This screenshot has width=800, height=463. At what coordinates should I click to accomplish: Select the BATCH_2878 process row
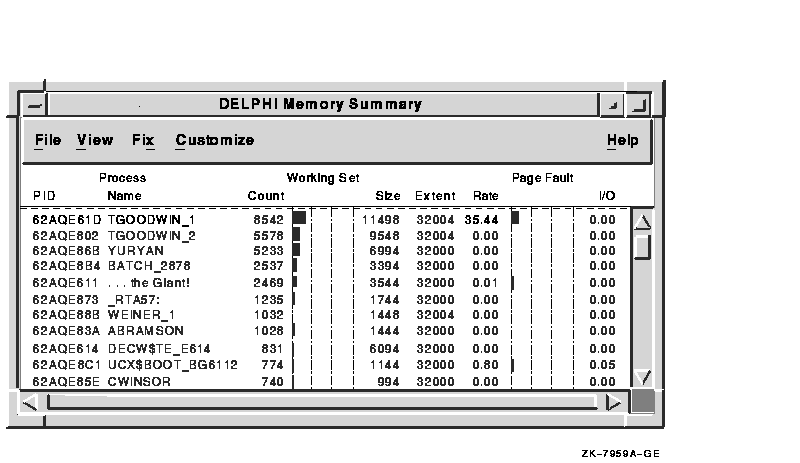click(149, 266)
